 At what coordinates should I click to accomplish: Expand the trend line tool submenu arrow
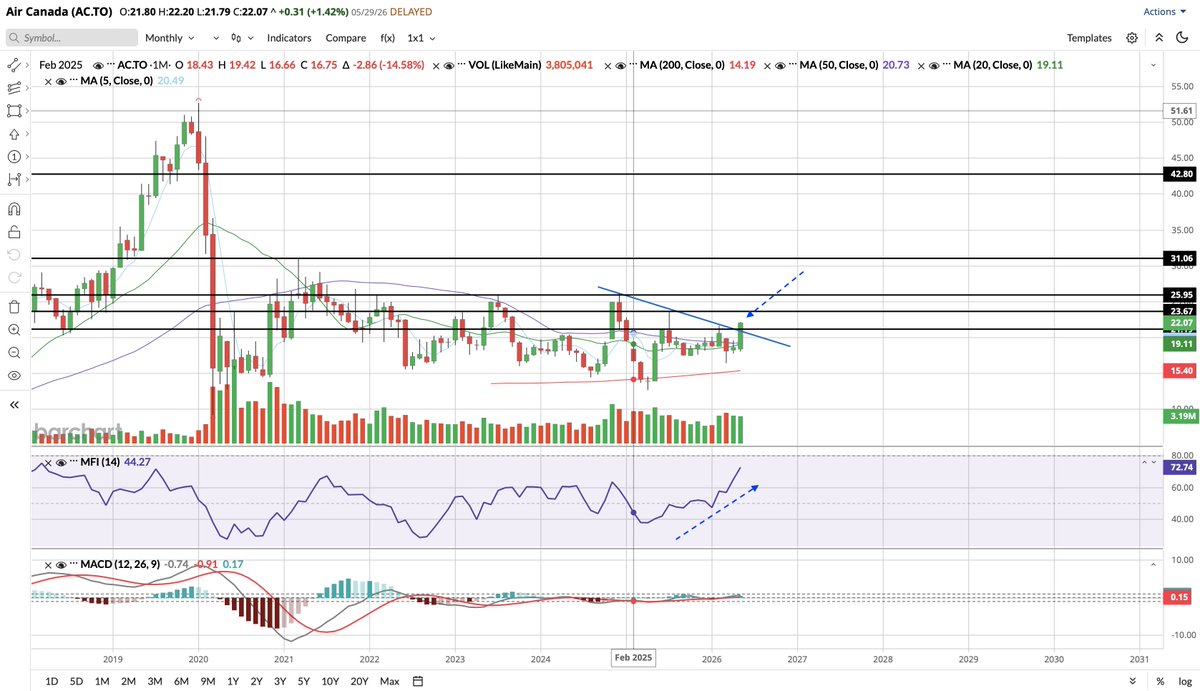pyautogui.click(x=29, y=63)
